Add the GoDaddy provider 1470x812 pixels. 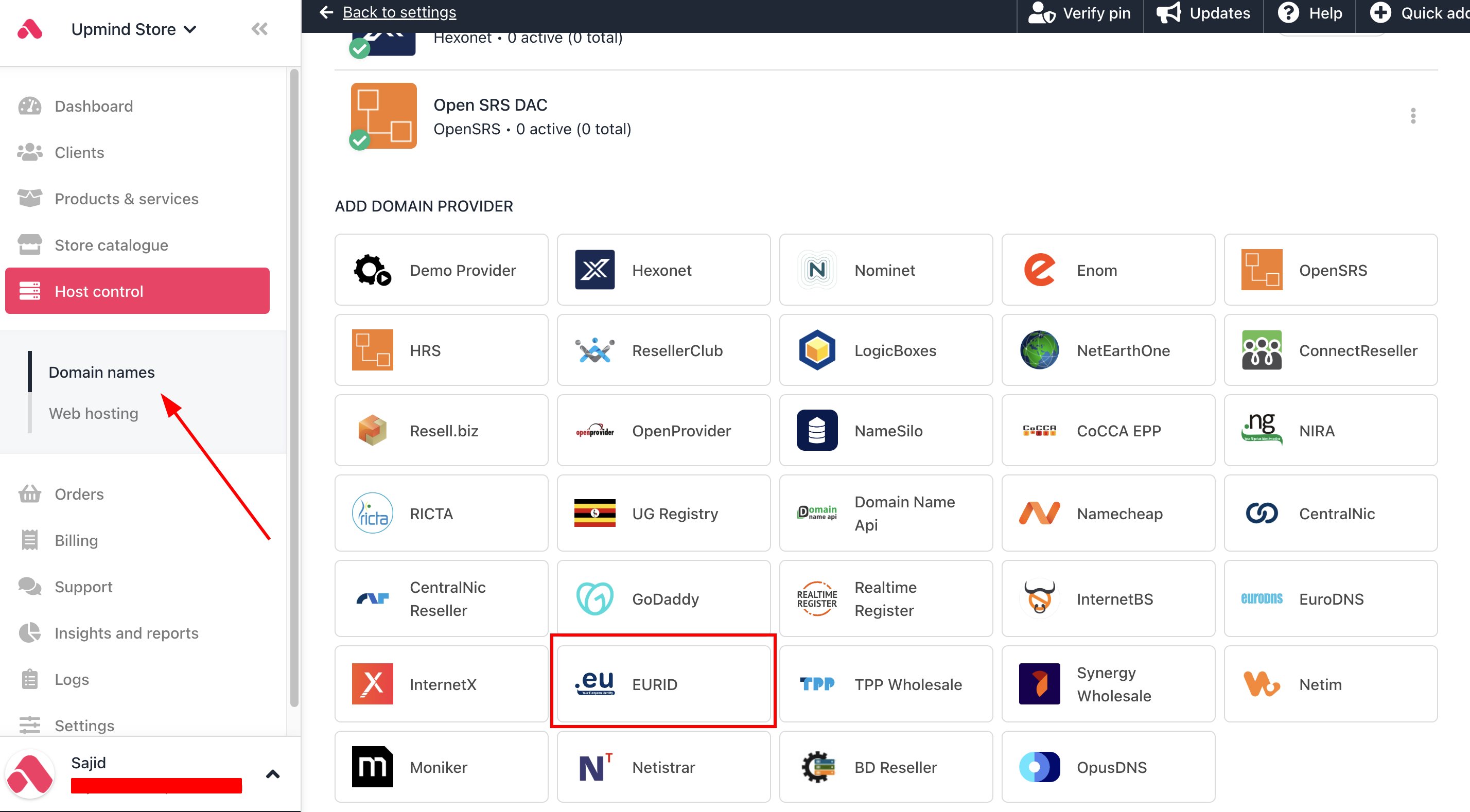[663, 598]
